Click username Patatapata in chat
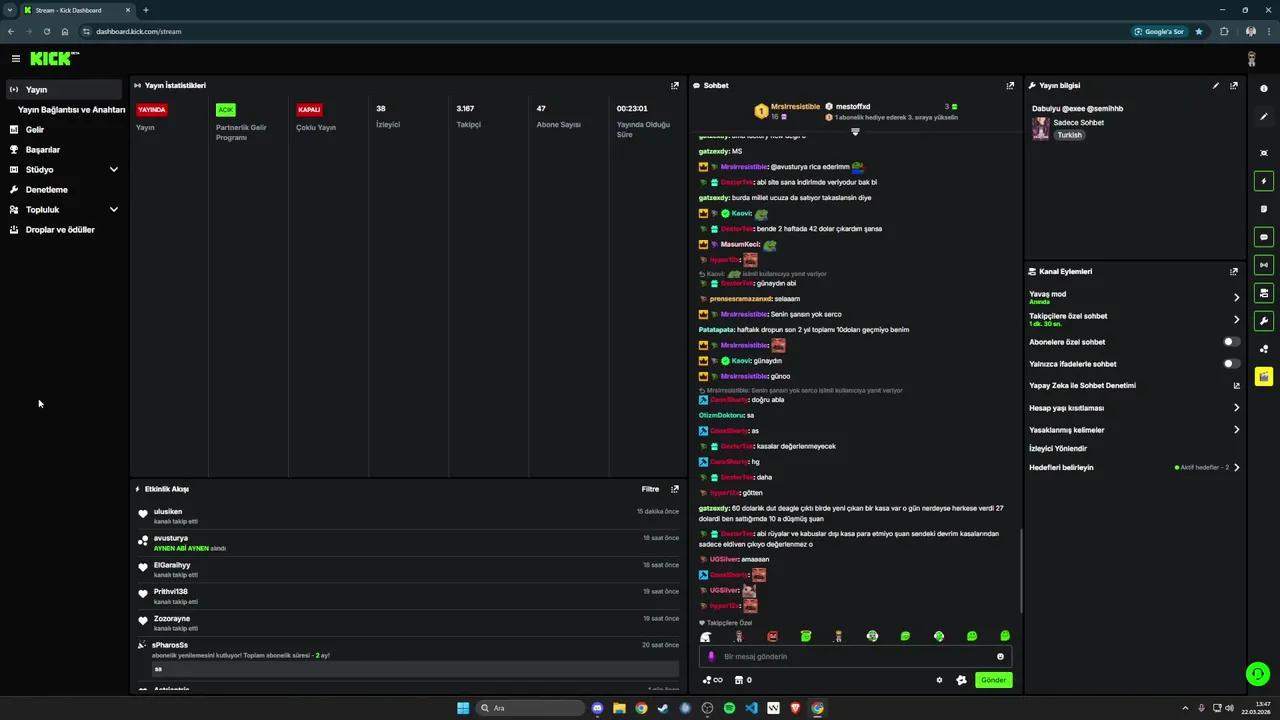 (x=716, y=330)
